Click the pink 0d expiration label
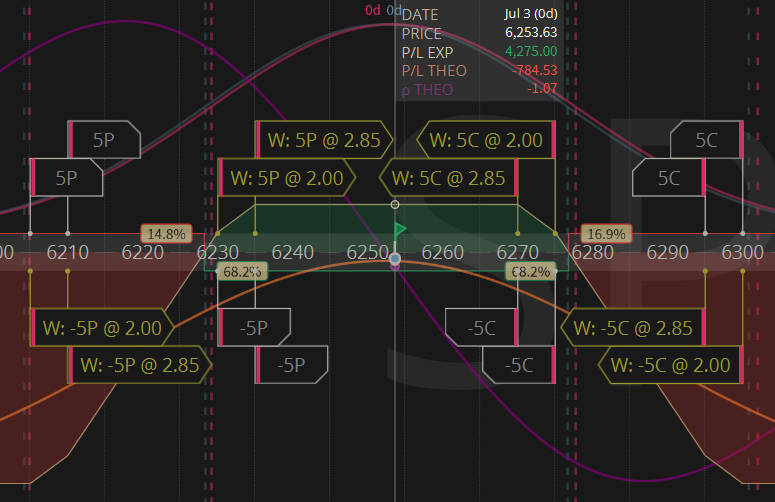This screenshot has width=775, height=502. coord(373,10)
